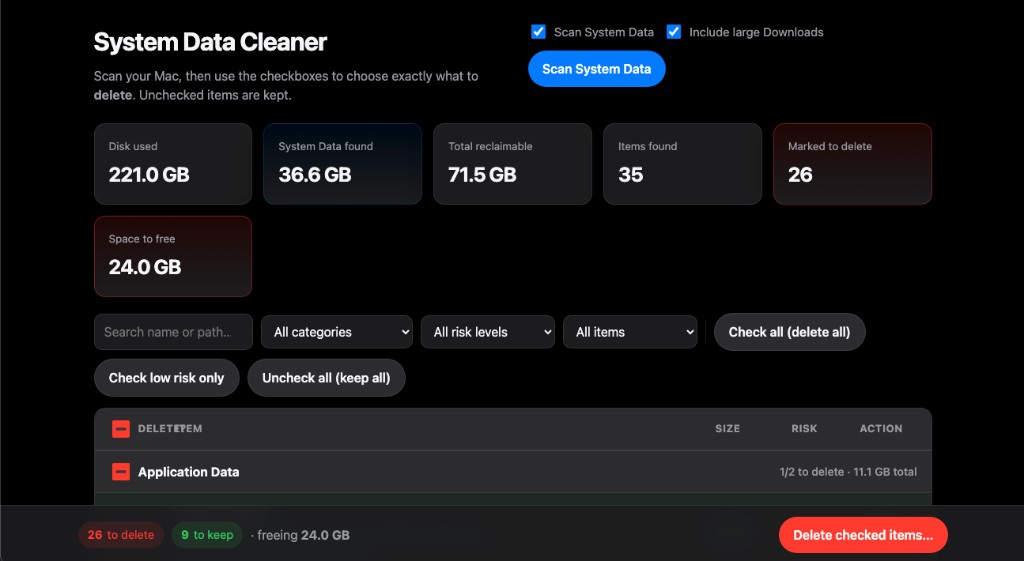This screenshot has width=1024, height=561.
Task: Toggle the select-all checkbox in table header
Action: click(x=121, y=428)
